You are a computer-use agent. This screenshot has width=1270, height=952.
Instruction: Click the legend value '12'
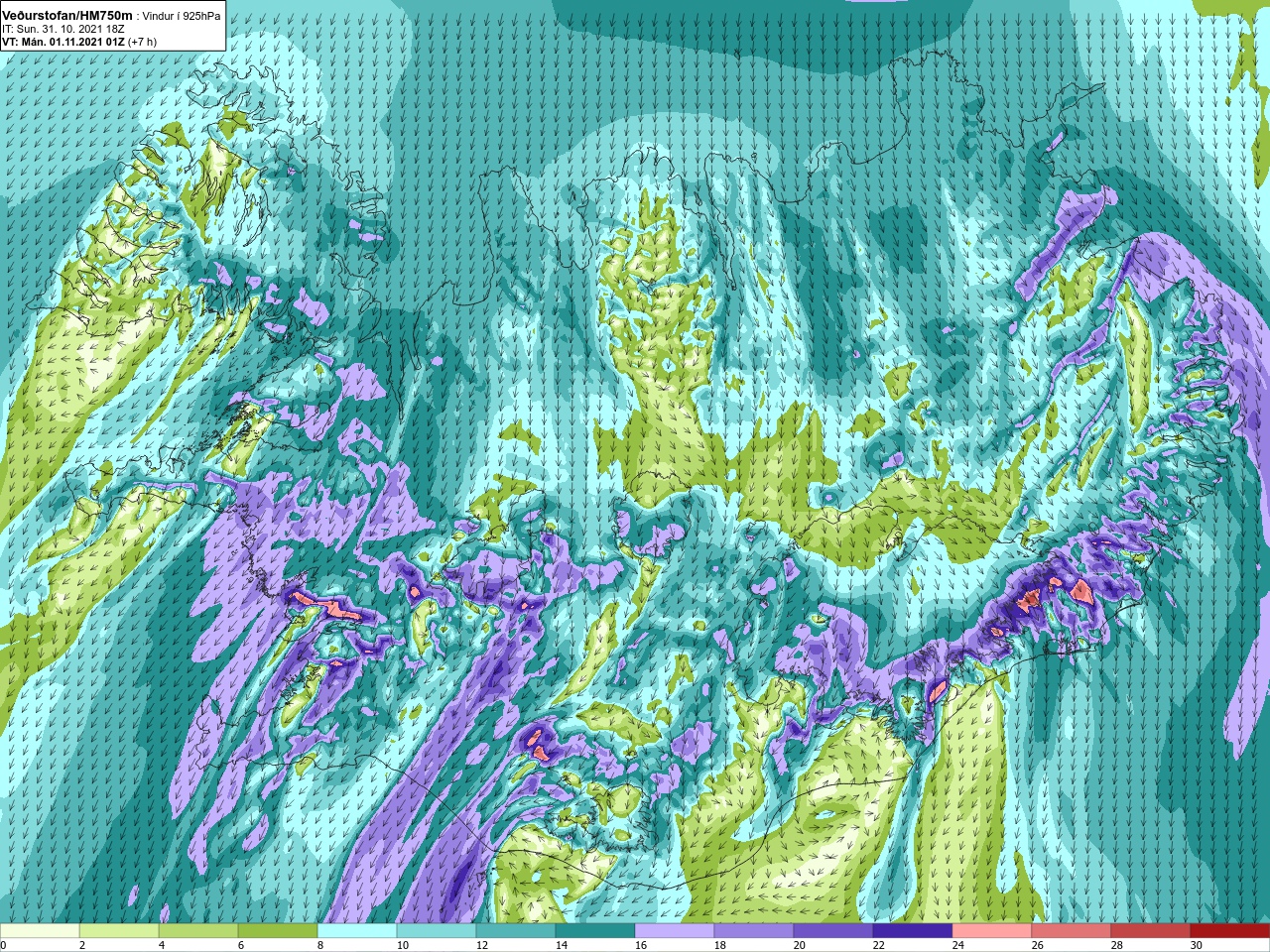[x=482, y=945]
